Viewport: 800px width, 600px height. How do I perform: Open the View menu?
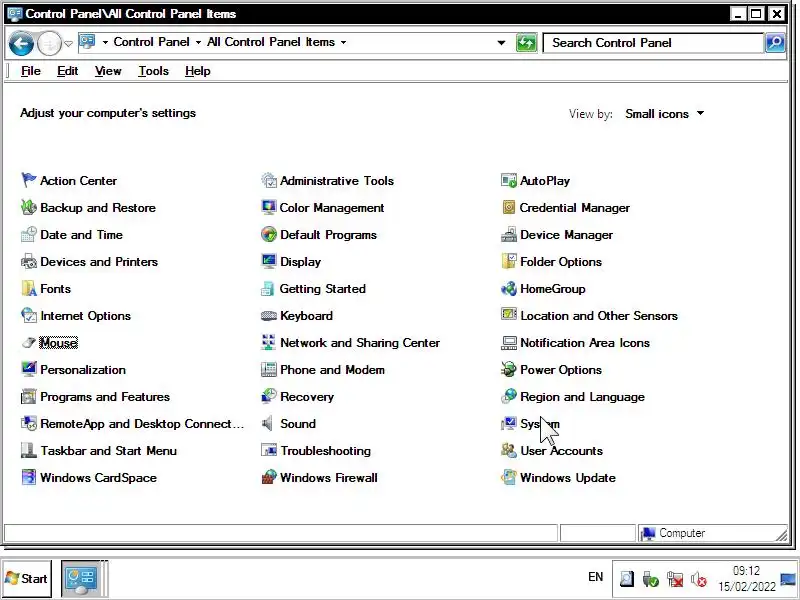point(108,71)
